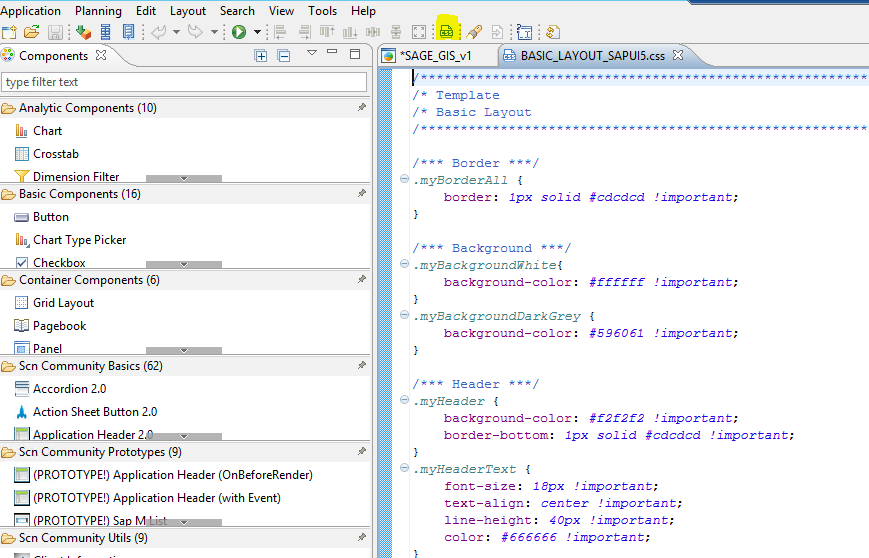869x558 pixels.
Task: Open the Application menu
Action: [30, 11]
